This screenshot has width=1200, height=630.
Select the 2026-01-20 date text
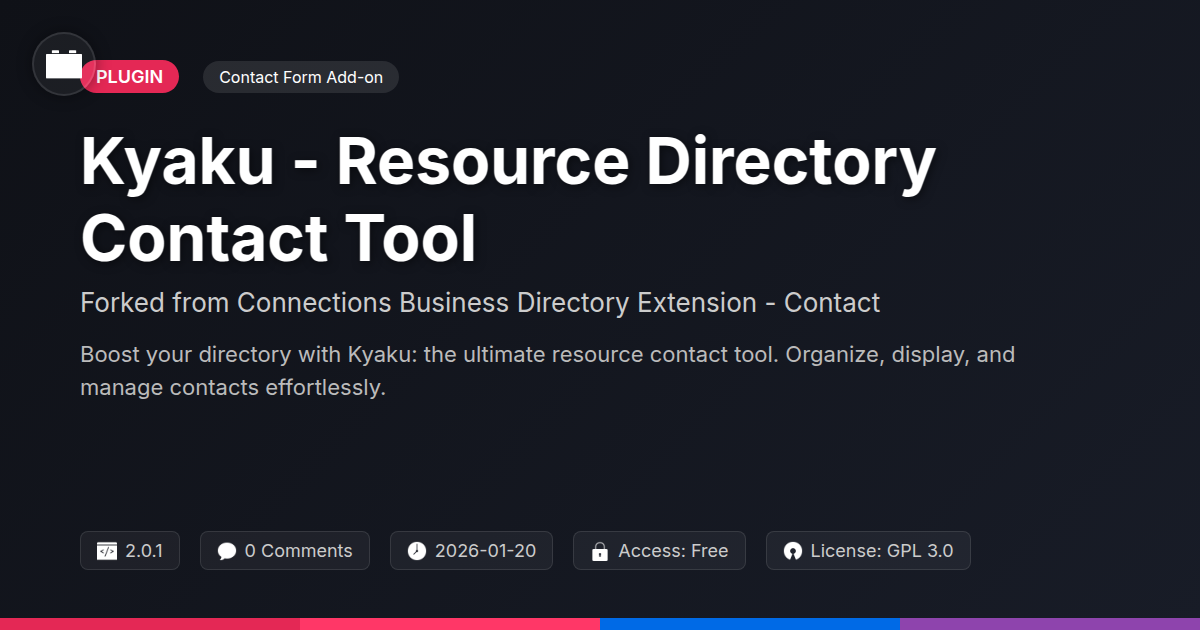click(x=485, y=551)
